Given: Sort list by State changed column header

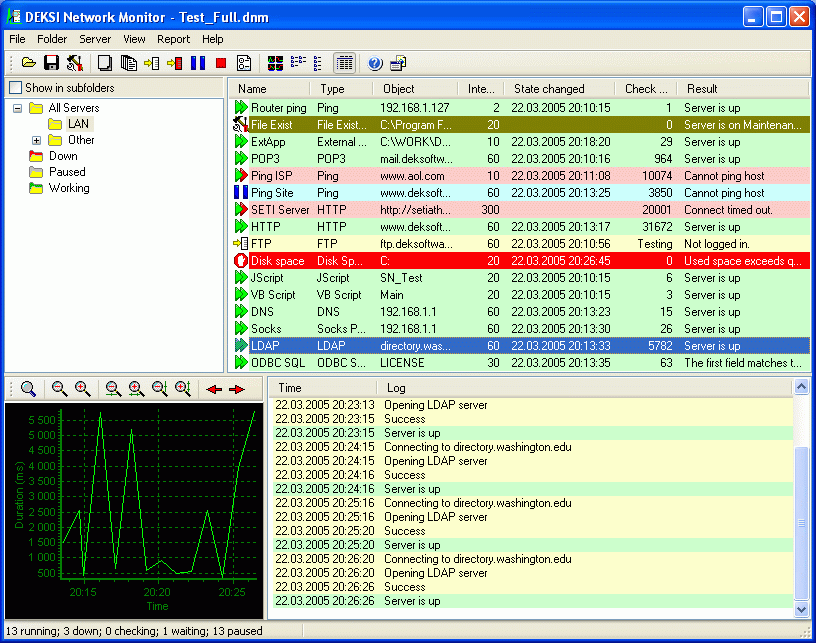Looking at the screenshot, I should [560, 89].
